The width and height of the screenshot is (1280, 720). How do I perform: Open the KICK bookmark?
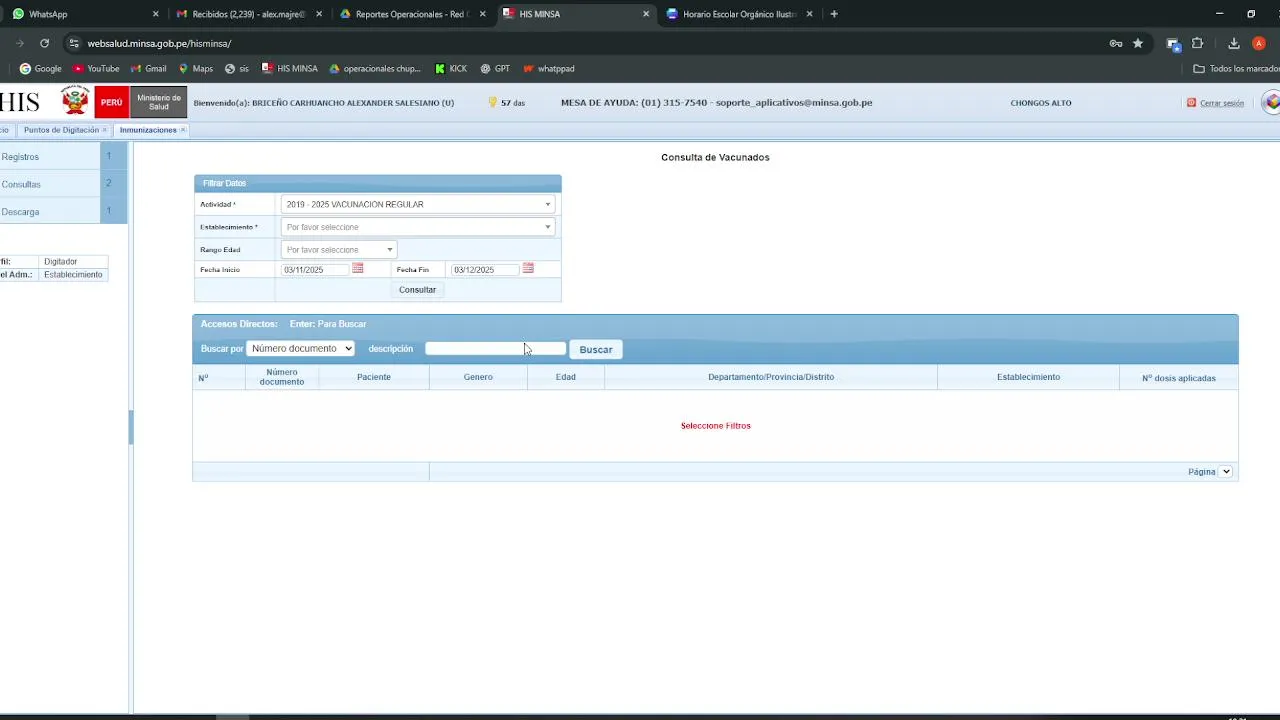point(451,69)
